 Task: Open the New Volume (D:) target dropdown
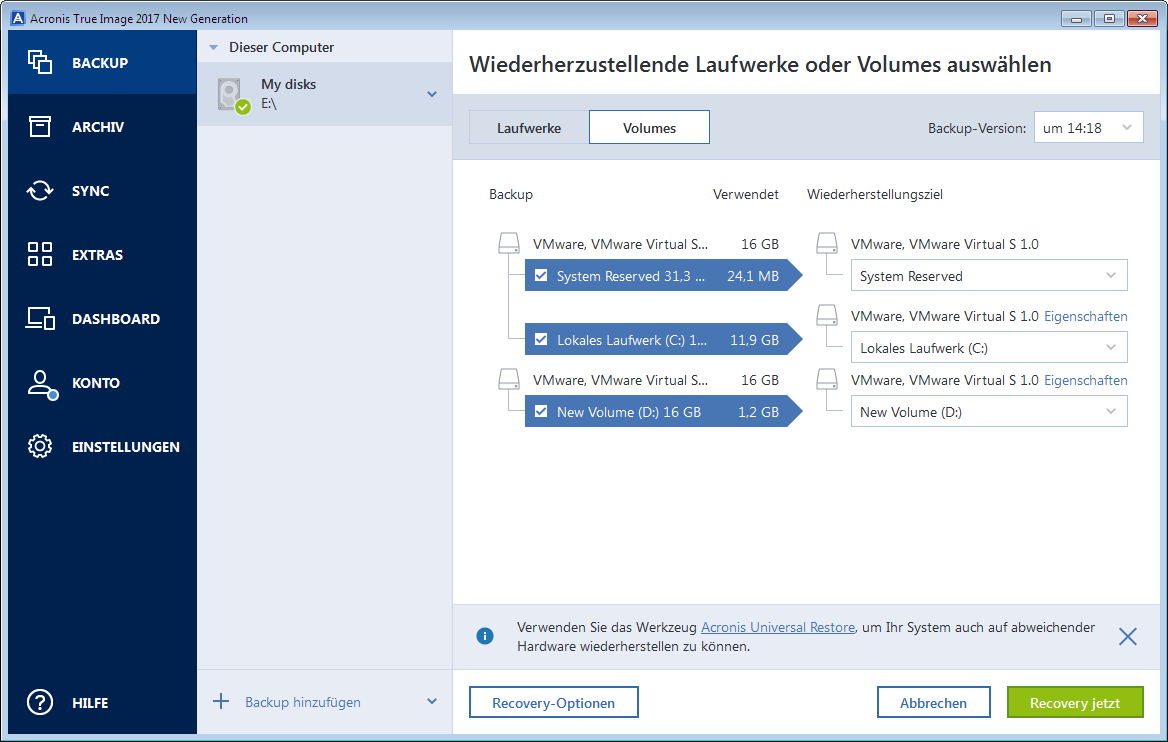989,412
